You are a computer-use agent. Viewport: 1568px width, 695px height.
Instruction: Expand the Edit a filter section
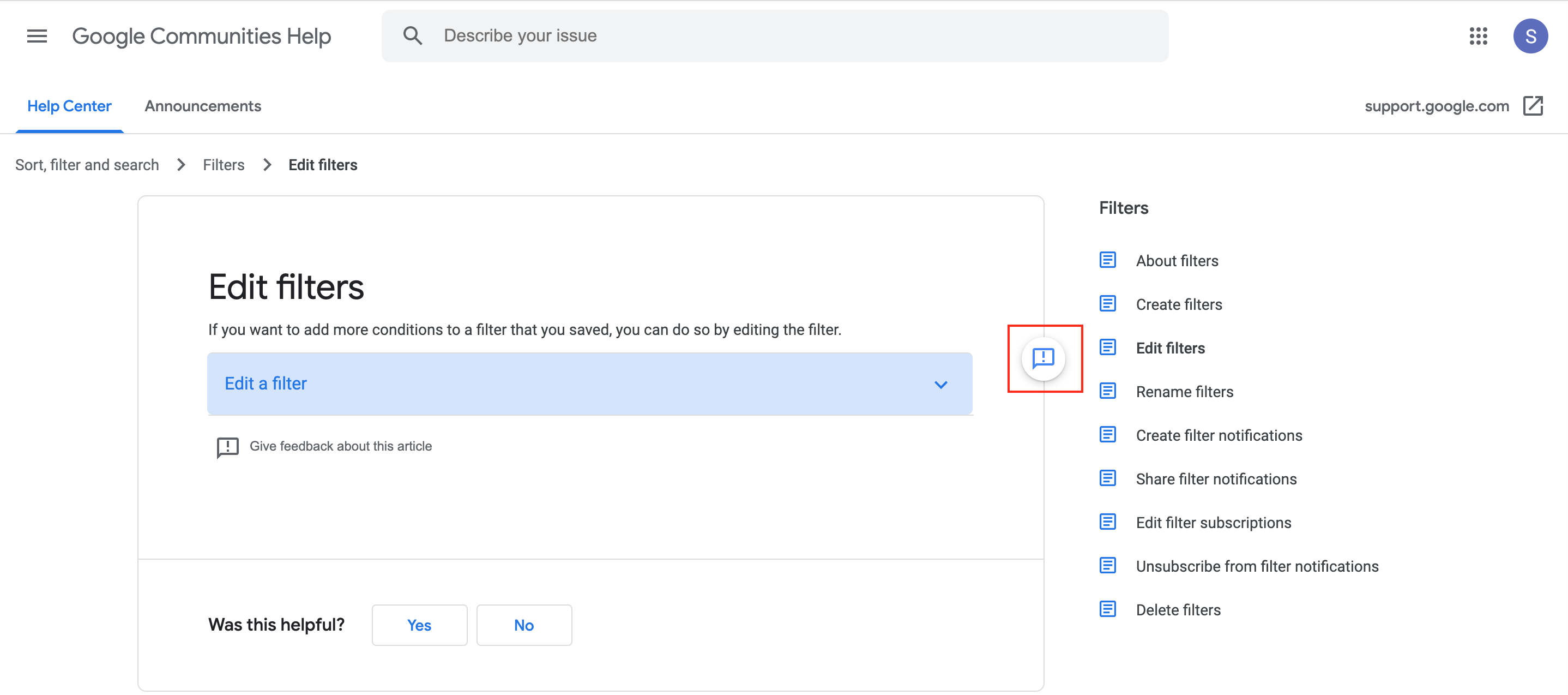pos(266,384)
